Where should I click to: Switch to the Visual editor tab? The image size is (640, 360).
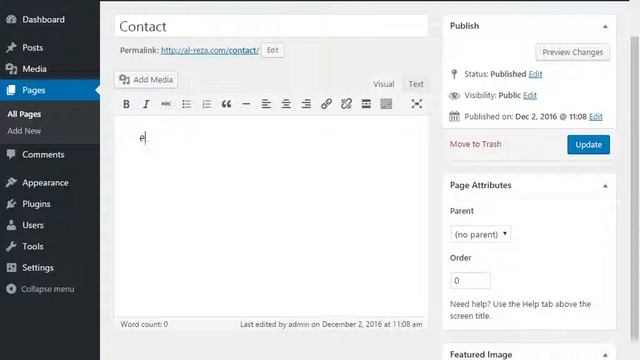pos(383,84)
